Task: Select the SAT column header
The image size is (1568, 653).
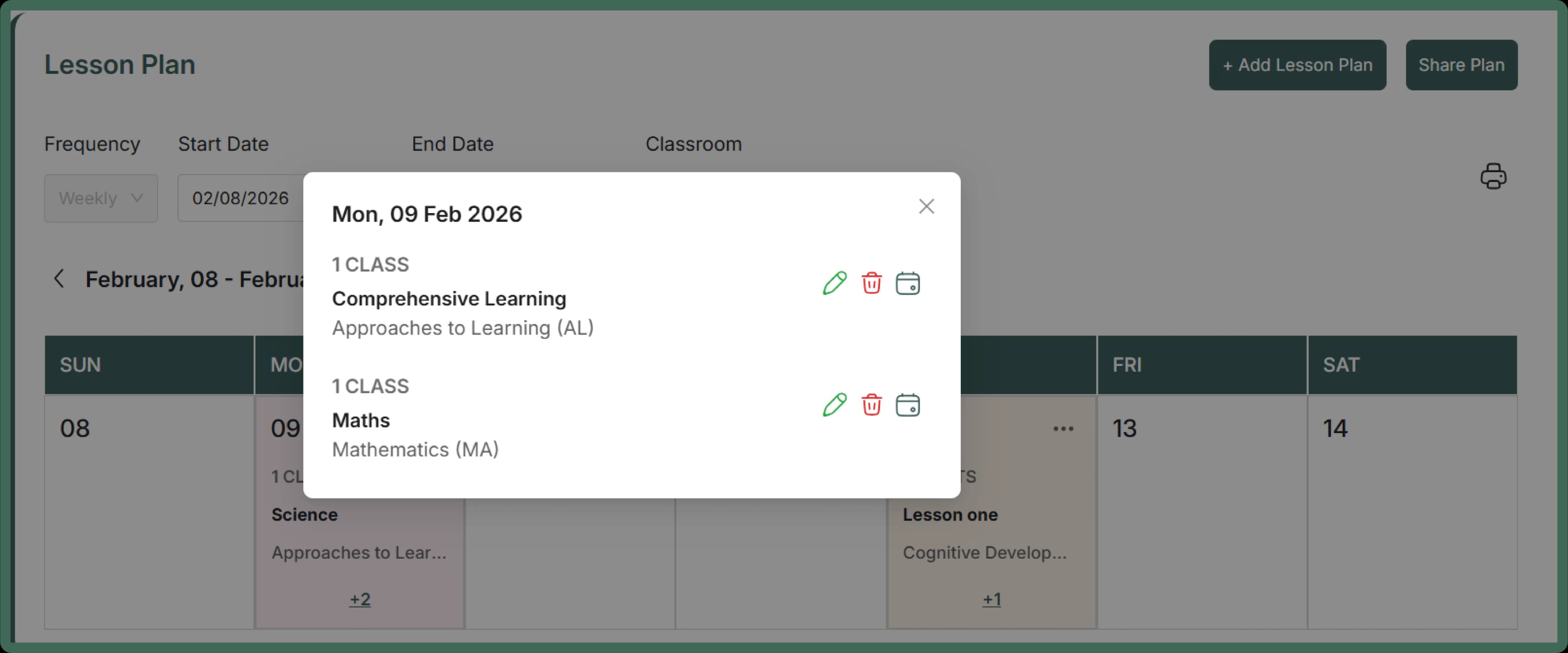Action: coord(1341,364)
